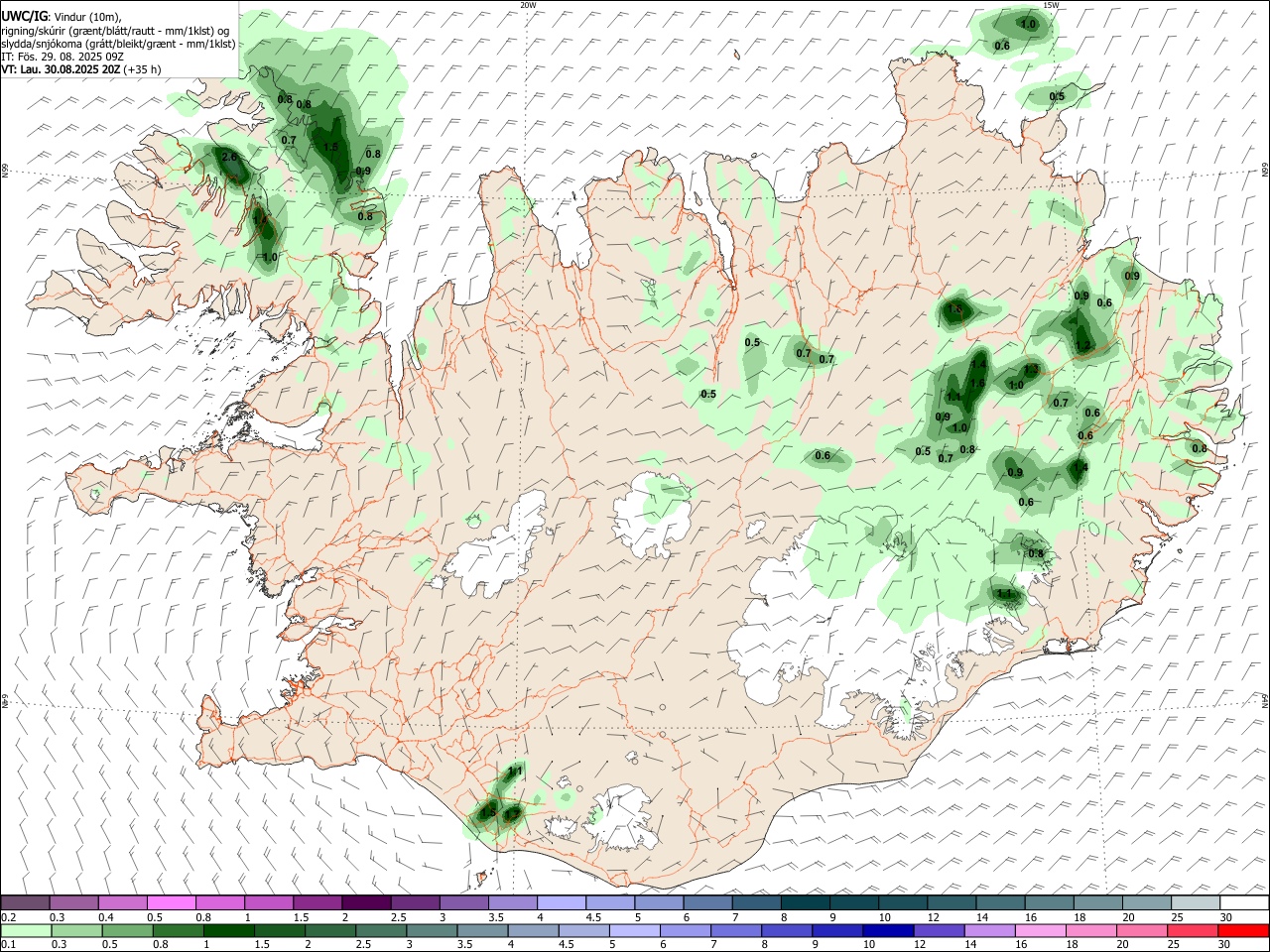This screenshot has height=952, width=1270.
Task: Click the top-row light grey swatch between 25 and 30
Action: click(1196, 902)
